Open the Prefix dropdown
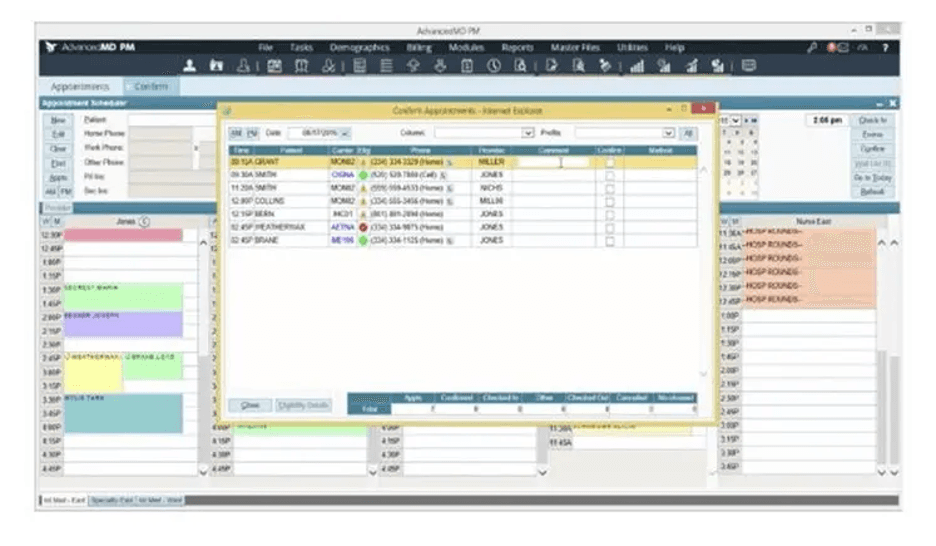936x546 pixels. [x=668, y=132]
